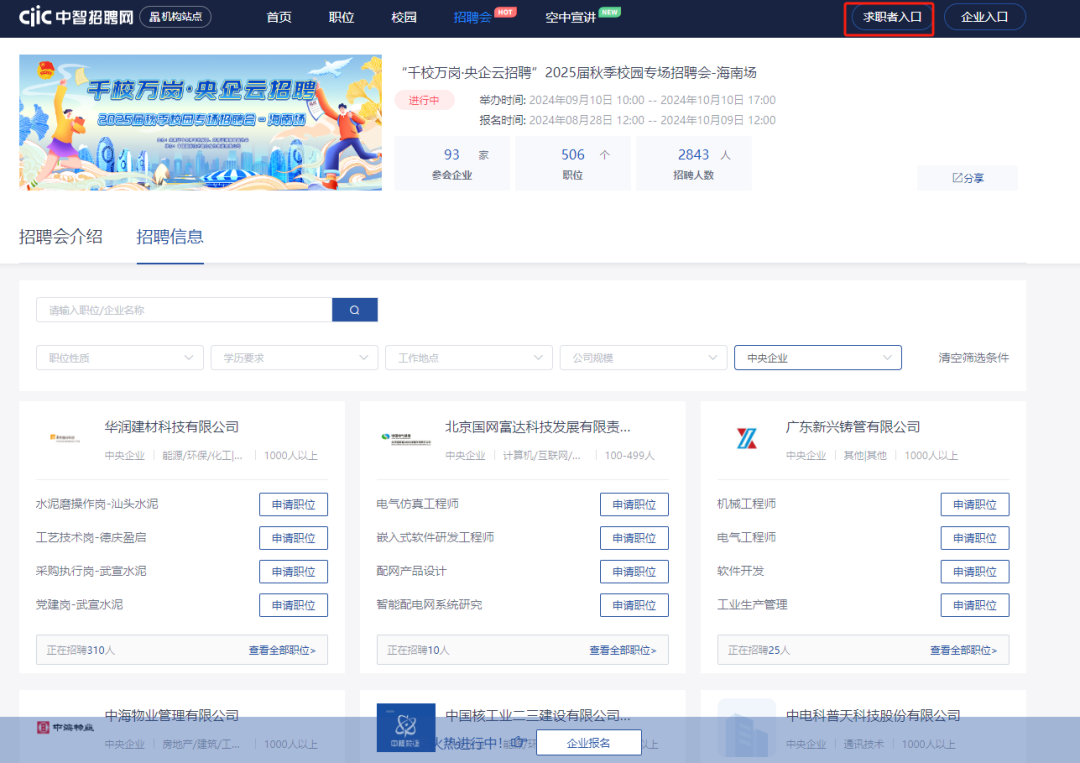
Task: Expand the 工作地点 filter dropdown
Action: (x=468, y=357)
